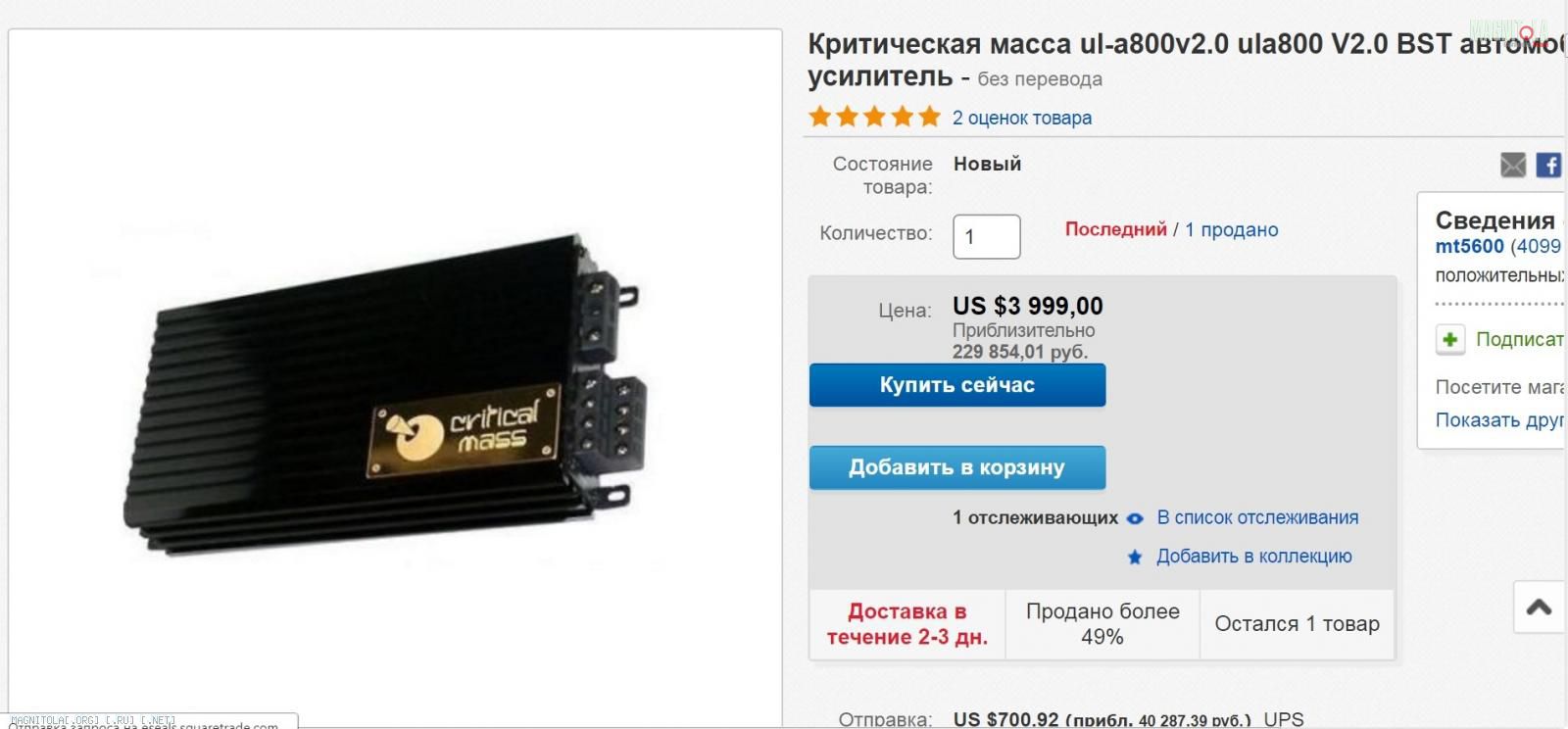1568x729 pixels.
Task: Click the 'Подписаться' follow seller link
Action: [x=1521, y=339]
